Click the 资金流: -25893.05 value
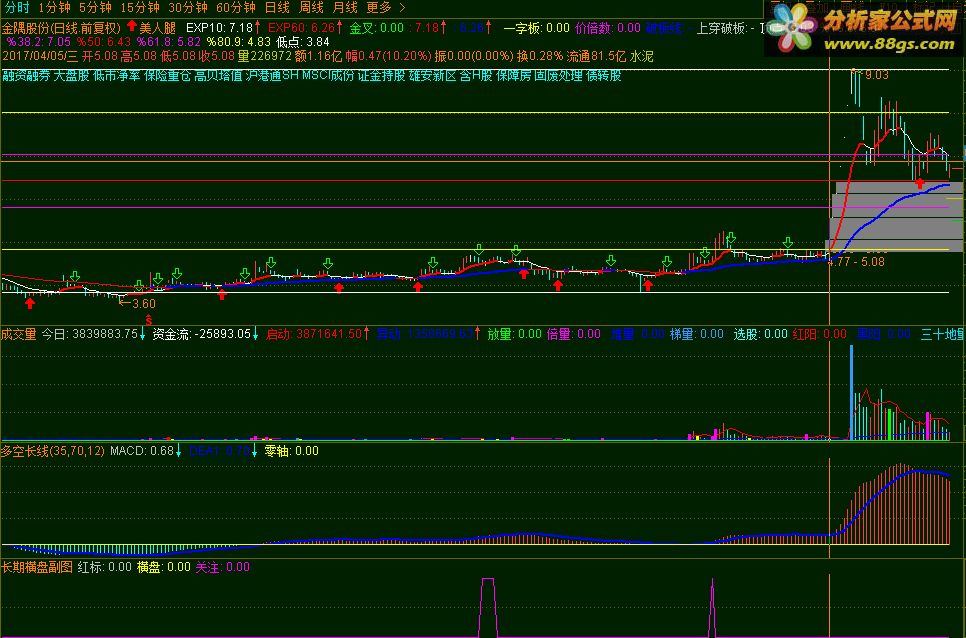 point(201,334)
